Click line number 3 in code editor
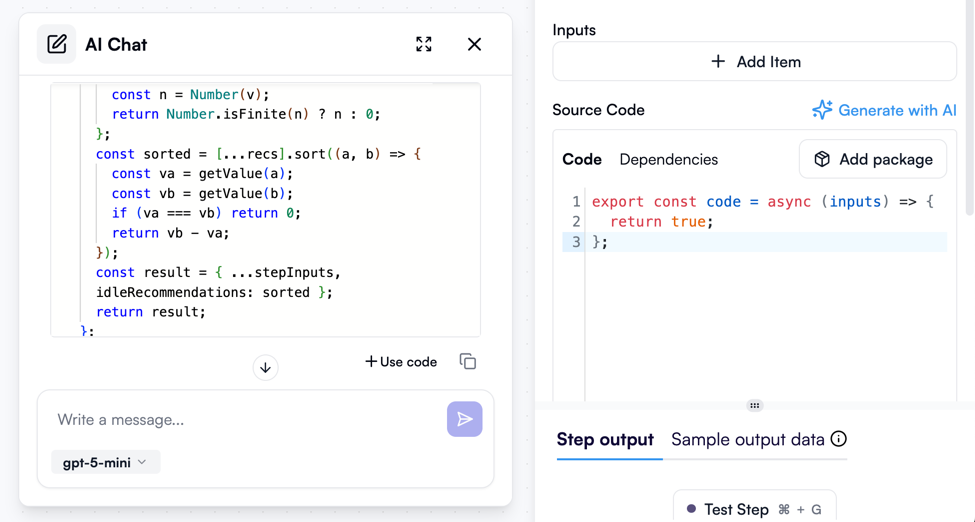The width and height of the screenshot is (975, 522). coord(576,241)
